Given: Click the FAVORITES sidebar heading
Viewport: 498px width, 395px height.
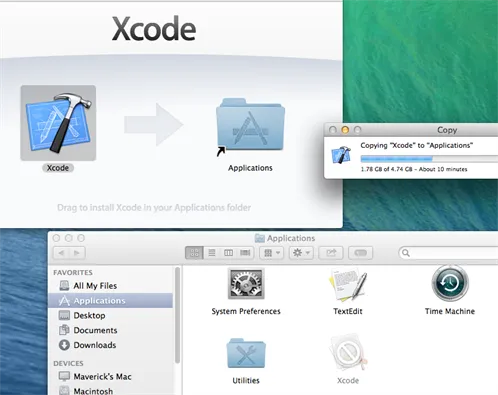Looking at the screenshot, I should pos(73,273).
